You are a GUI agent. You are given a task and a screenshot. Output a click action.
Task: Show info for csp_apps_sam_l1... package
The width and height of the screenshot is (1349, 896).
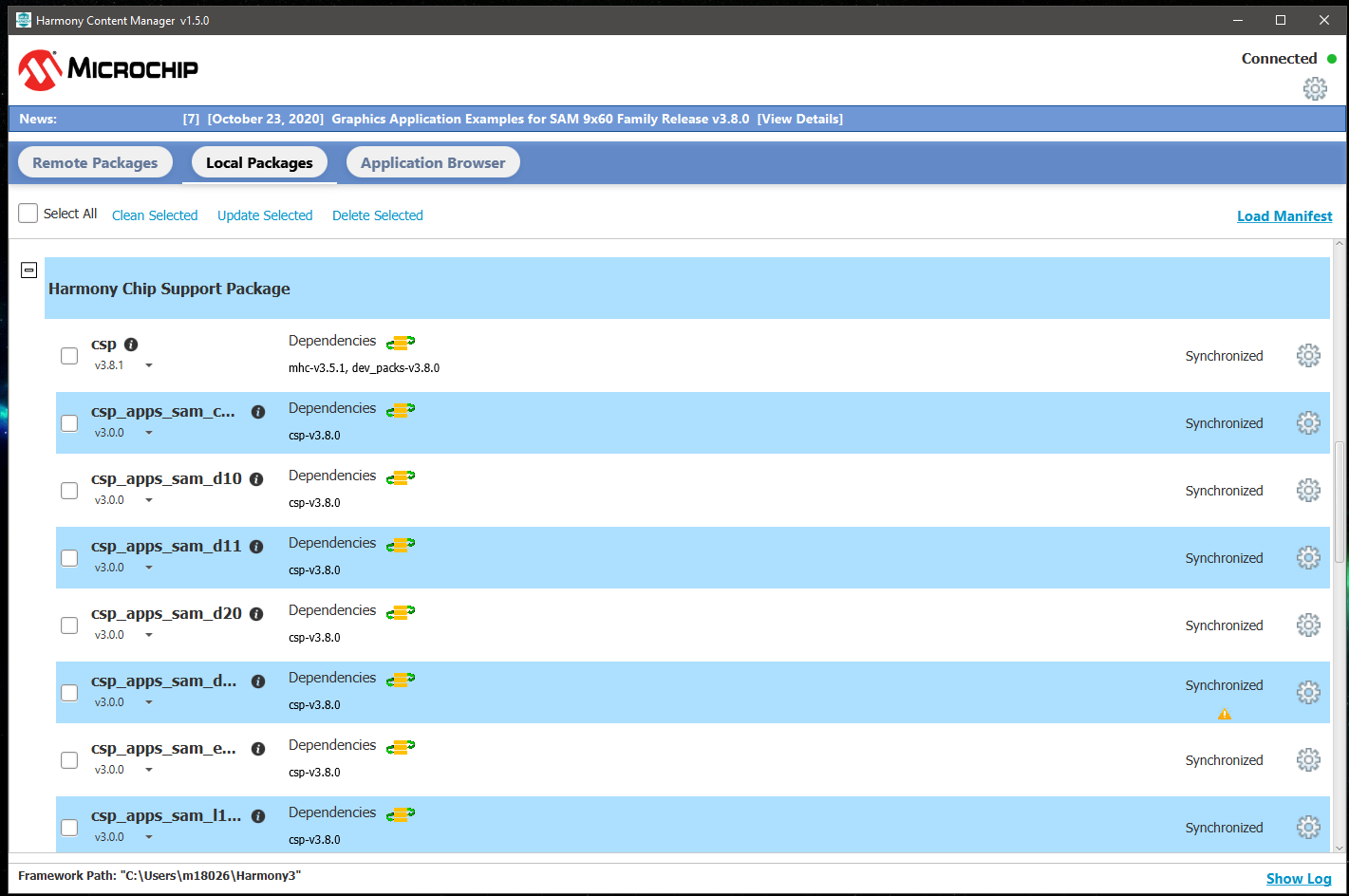258,816
